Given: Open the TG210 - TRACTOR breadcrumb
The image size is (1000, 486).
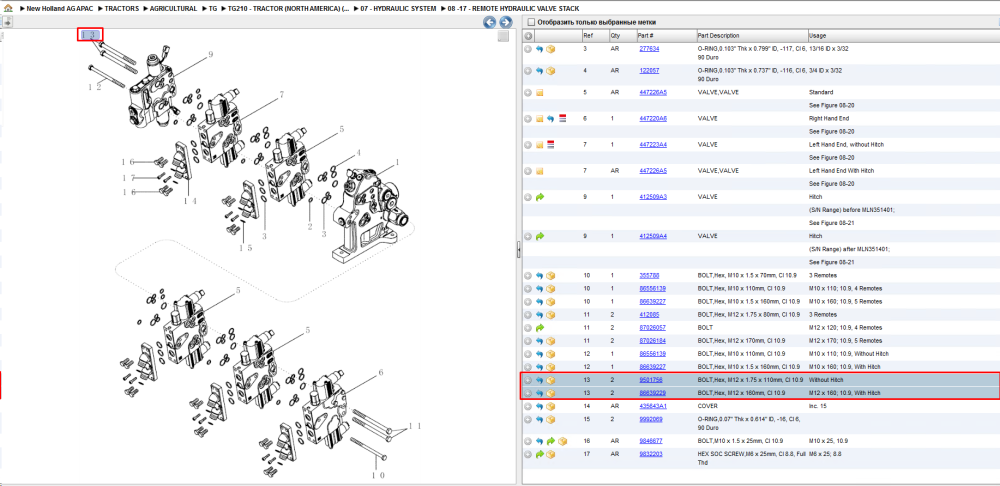Looking at the screenshot, I should [288, 9].
